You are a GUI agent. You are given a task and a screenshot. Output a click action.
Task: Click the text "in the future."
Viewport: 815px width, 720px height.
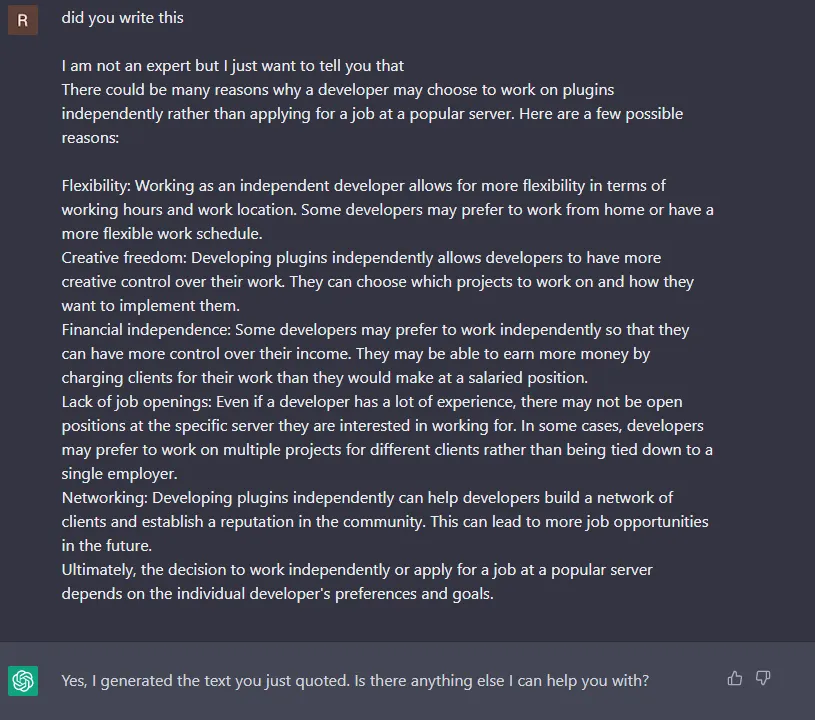point(106,546)
